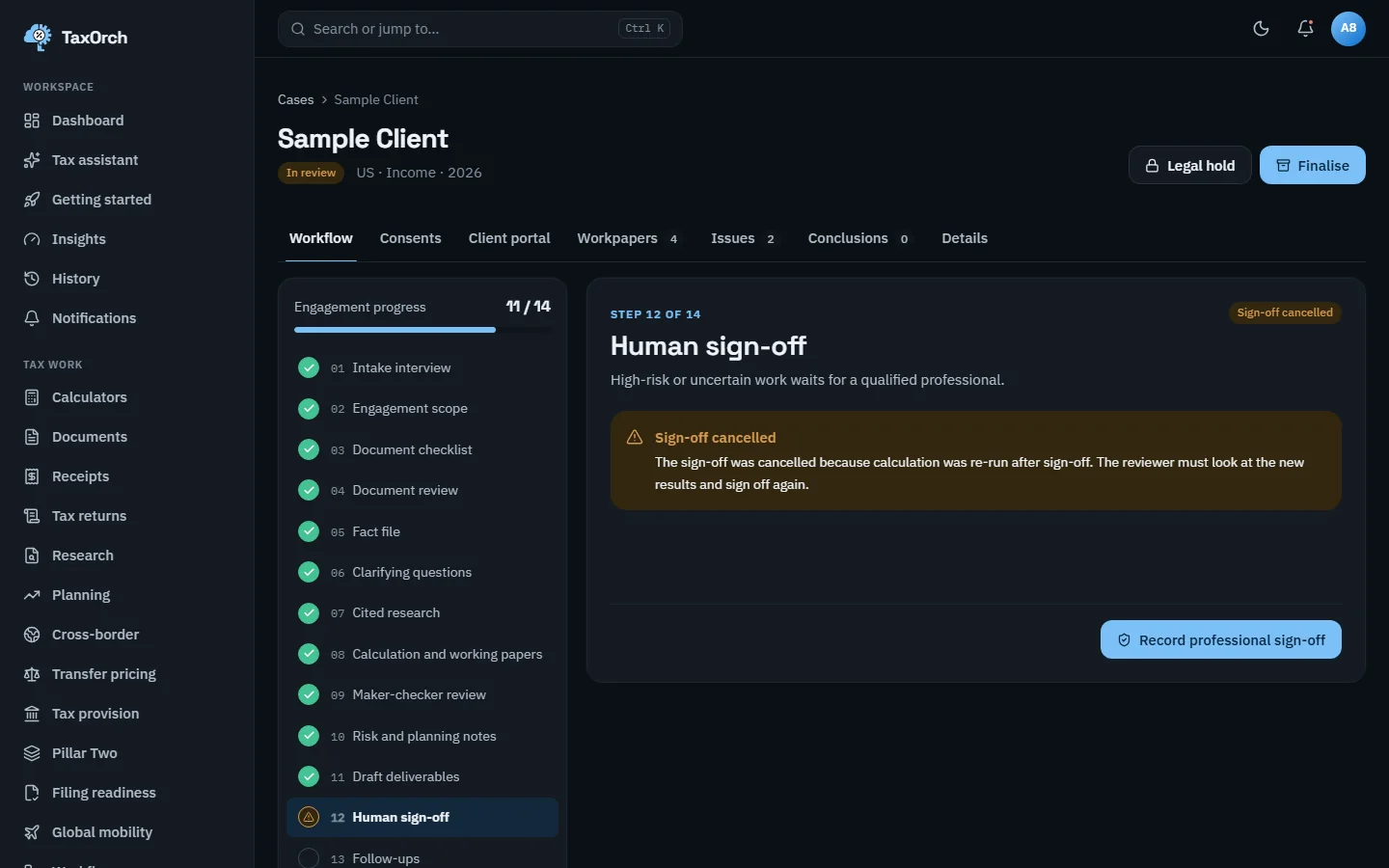The width and height of the screenshot is (1389, 868).
Task: Open Pillar Two section
Action: [127, 753]
